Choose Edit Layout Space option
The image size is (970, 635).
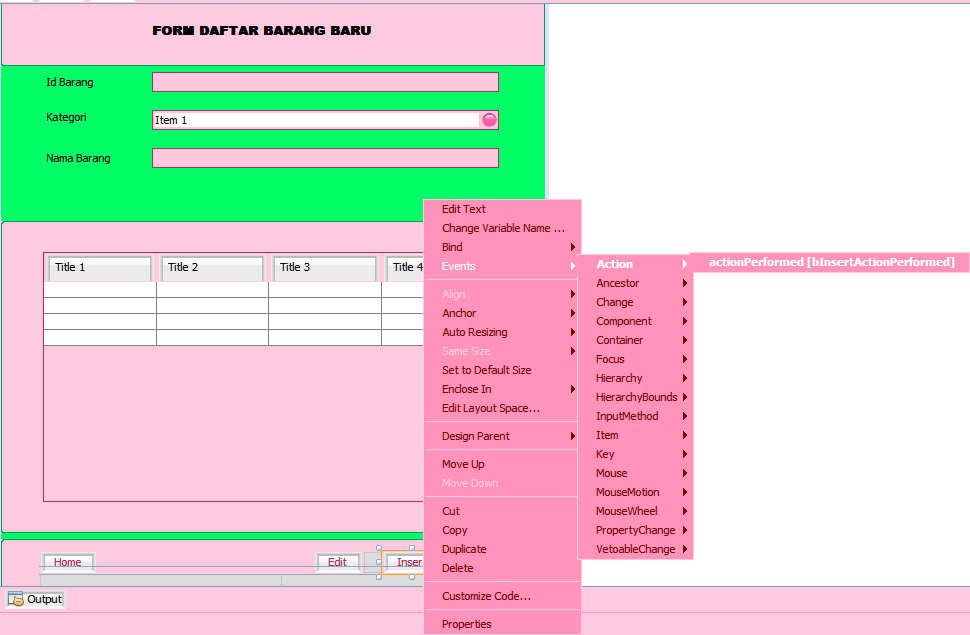click(502, 408)
